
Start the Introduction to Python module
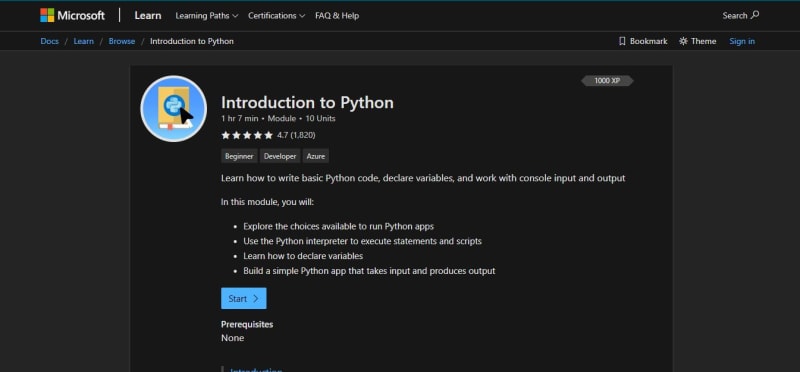point(243,299)
